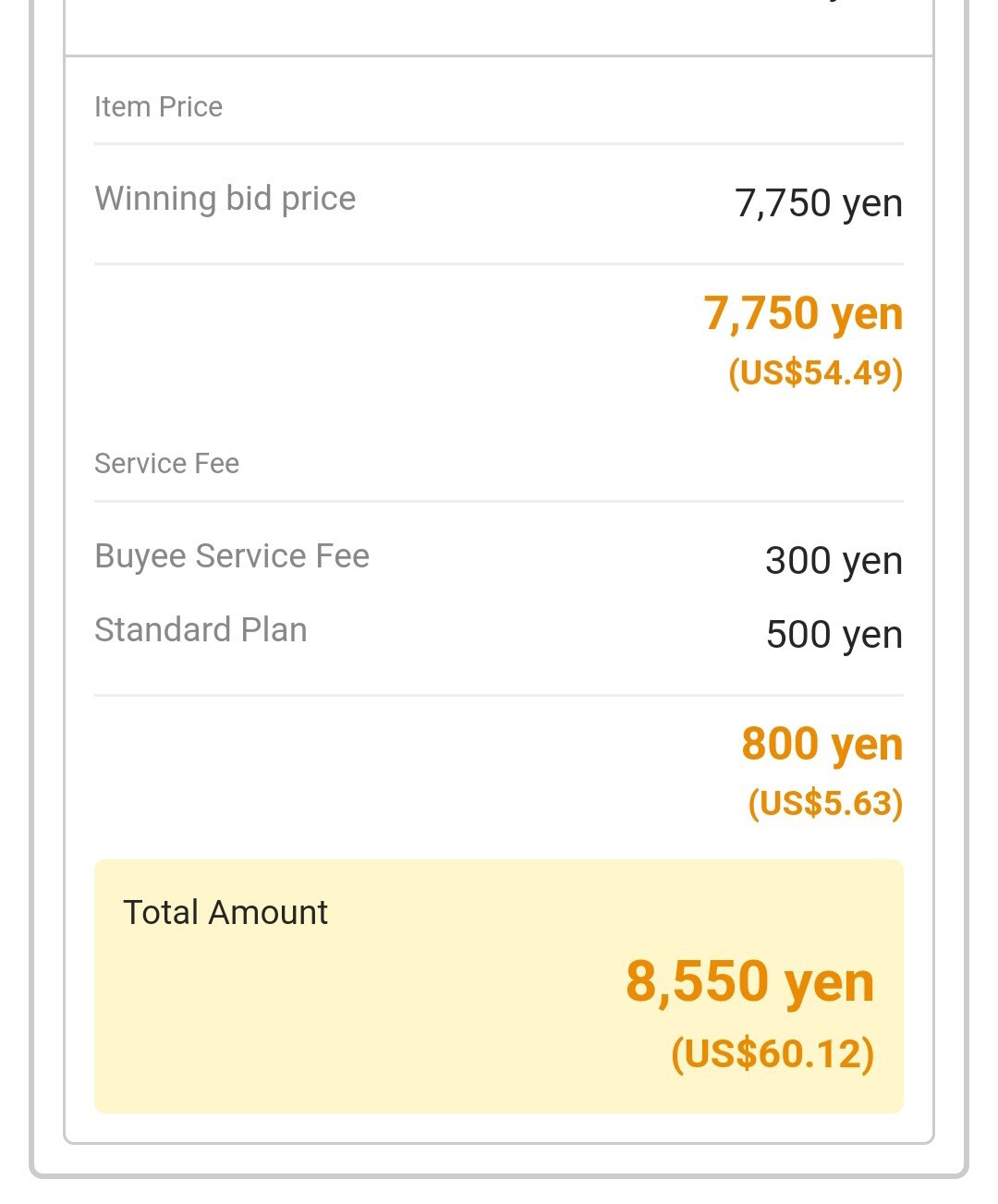998x1204 pixels.
Task: Click the Winning bid price label
Action: 225,200
